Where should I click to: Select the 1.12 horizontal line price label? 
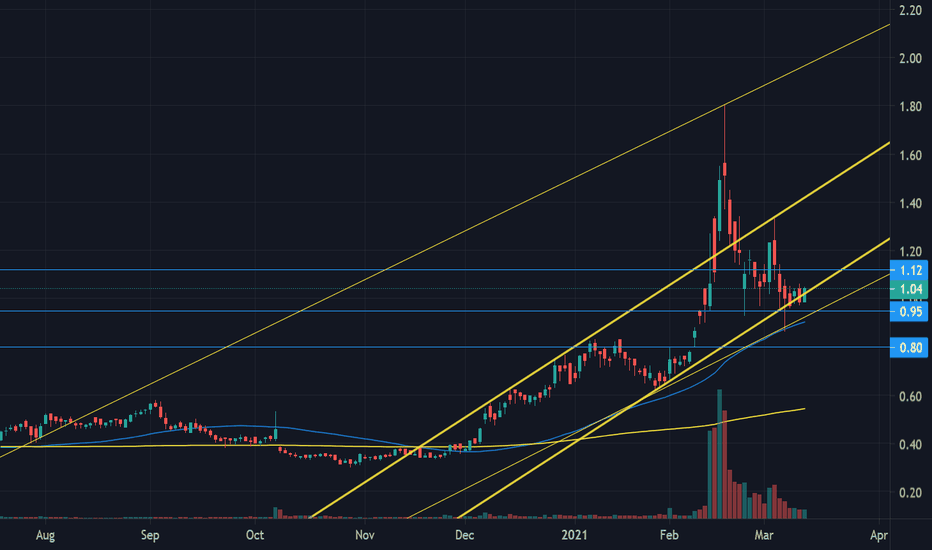click(x=909, y=271)
